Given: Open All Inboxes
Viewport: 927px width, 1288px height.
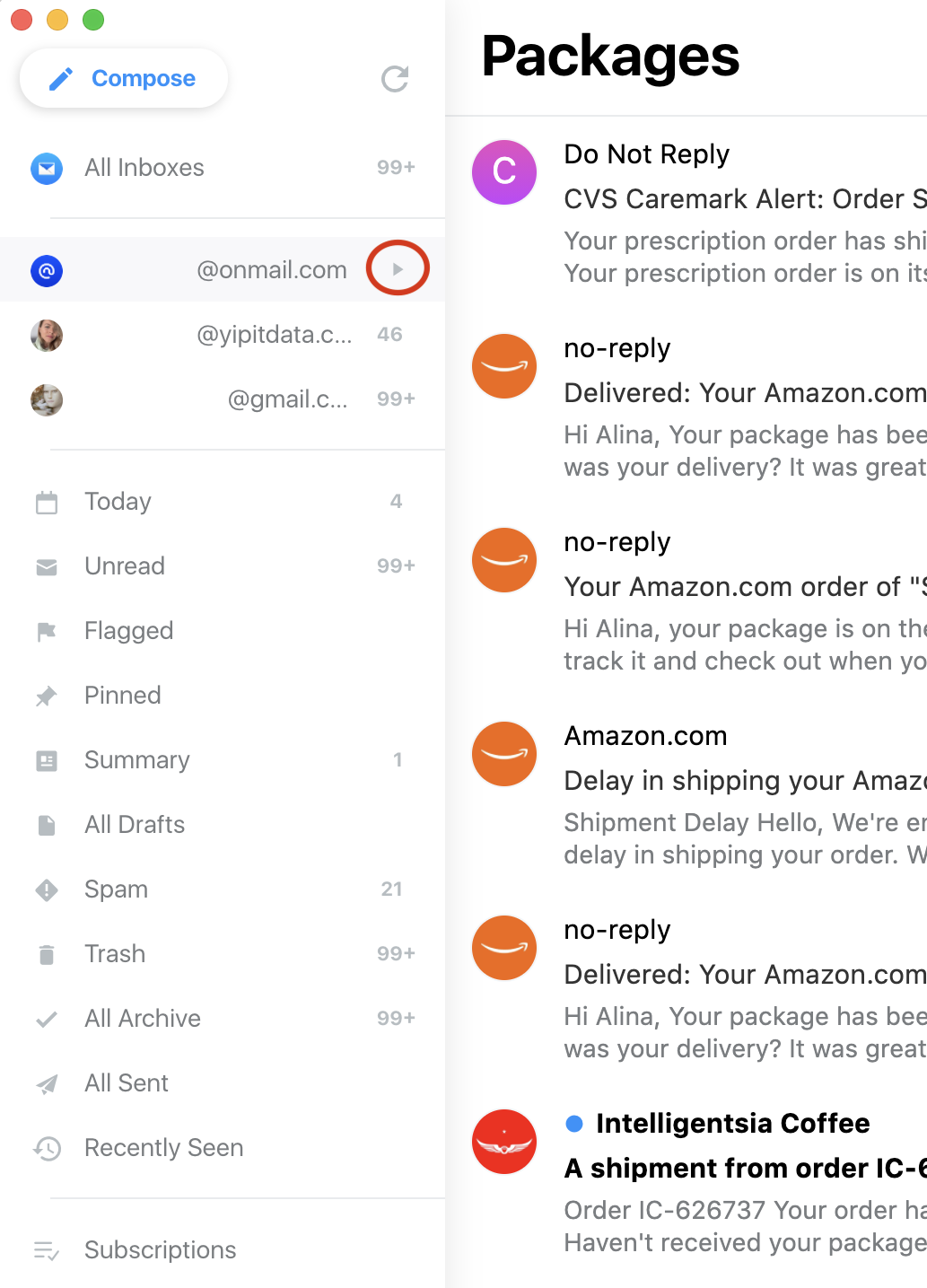Looking at the screenshot, I should click(144, 168).
